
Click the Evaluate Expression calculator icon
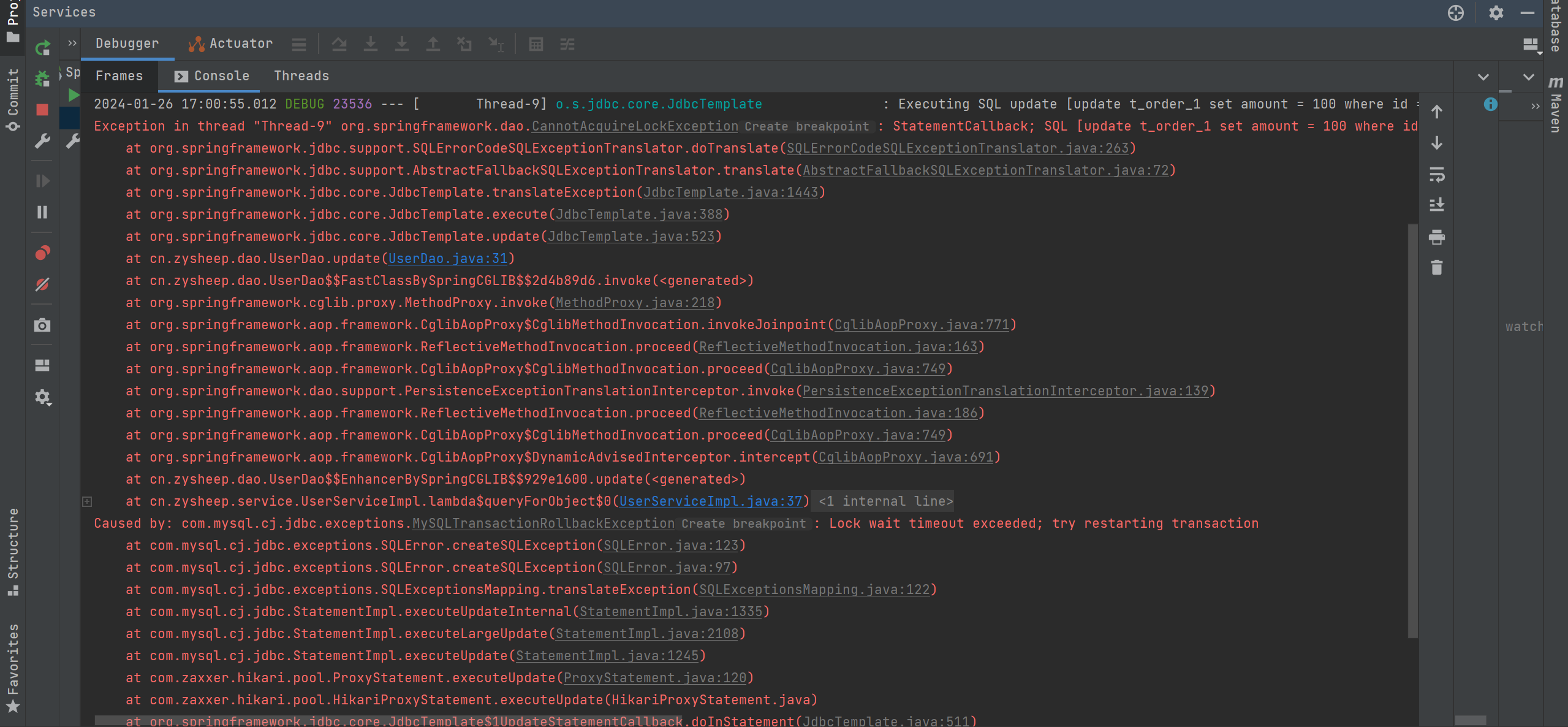click(536, 44)
